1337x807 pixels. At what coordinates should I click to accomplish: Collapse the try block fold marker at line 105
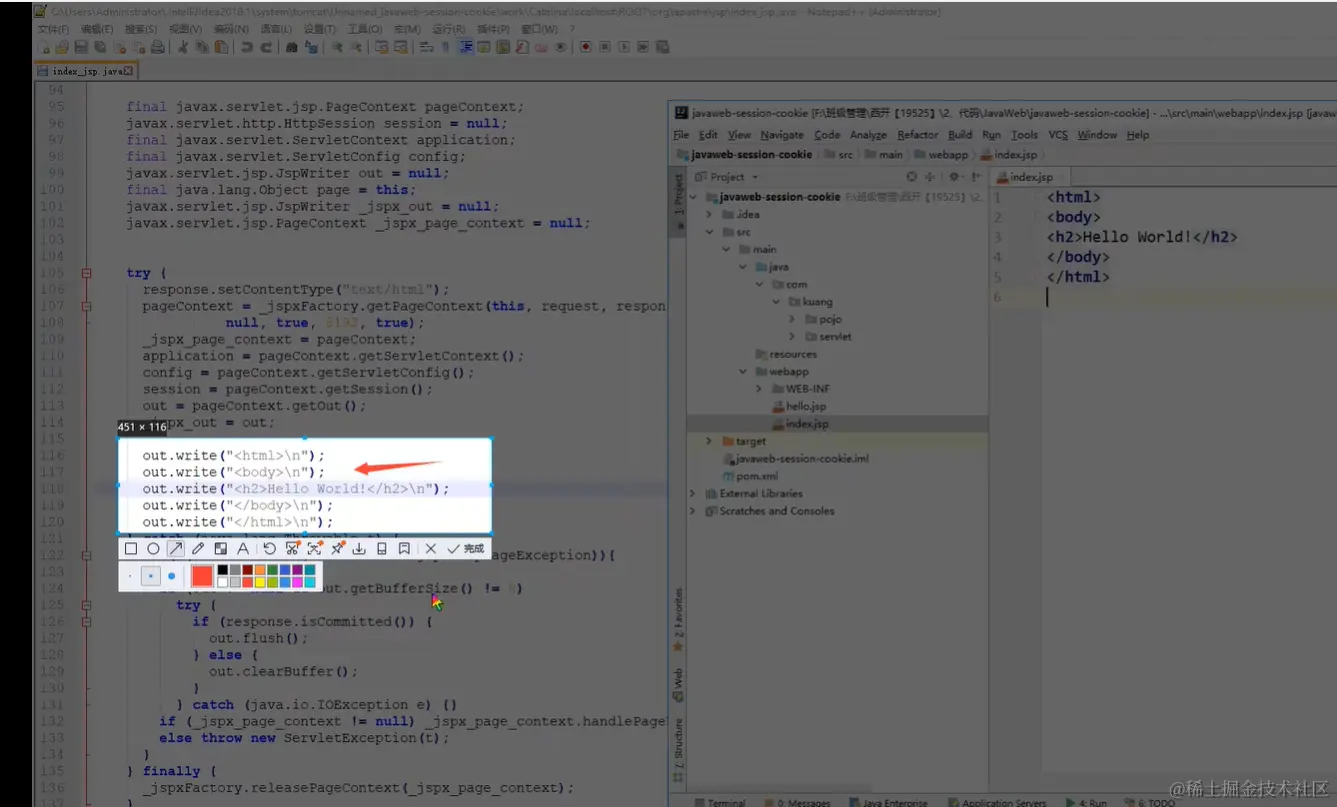point(87,272)
